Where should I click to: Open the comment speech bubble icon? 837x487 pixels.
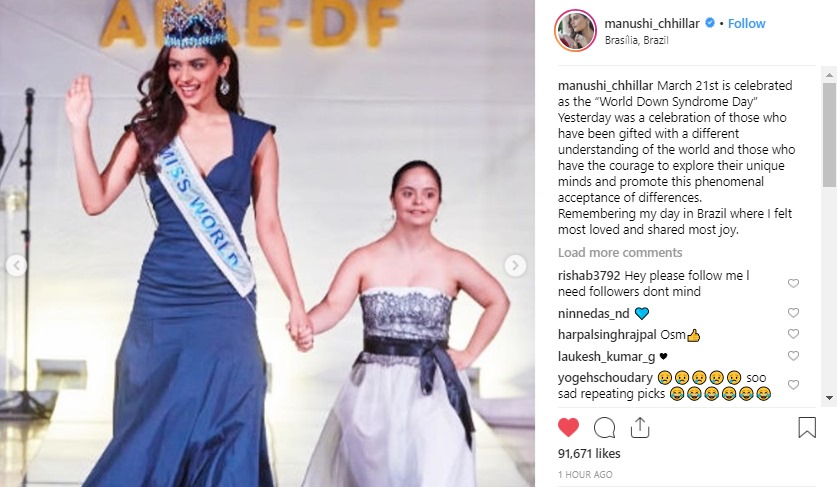[604, 428]
